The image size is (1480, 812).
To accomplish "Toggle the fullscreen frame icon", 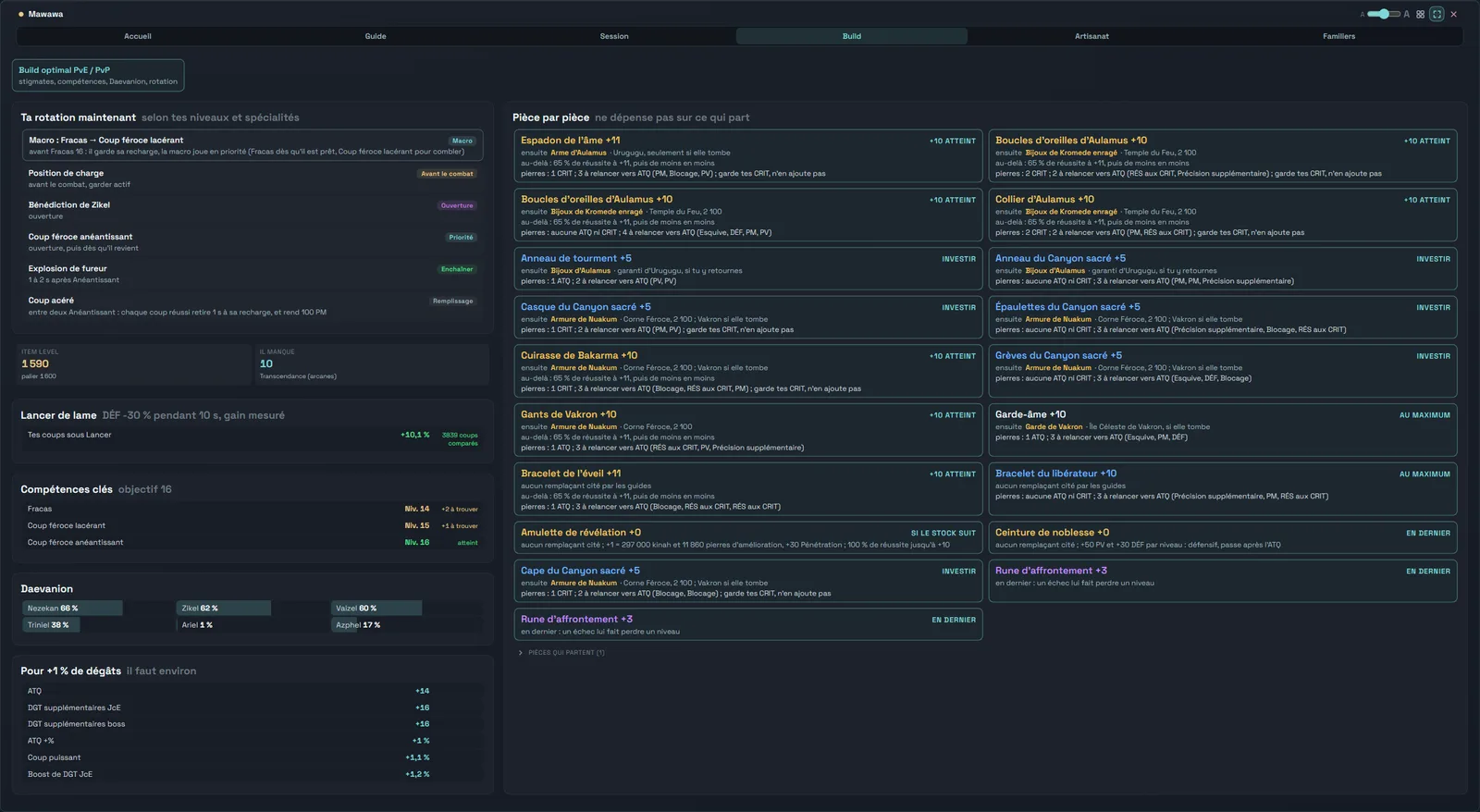I will coord(1437,14).
